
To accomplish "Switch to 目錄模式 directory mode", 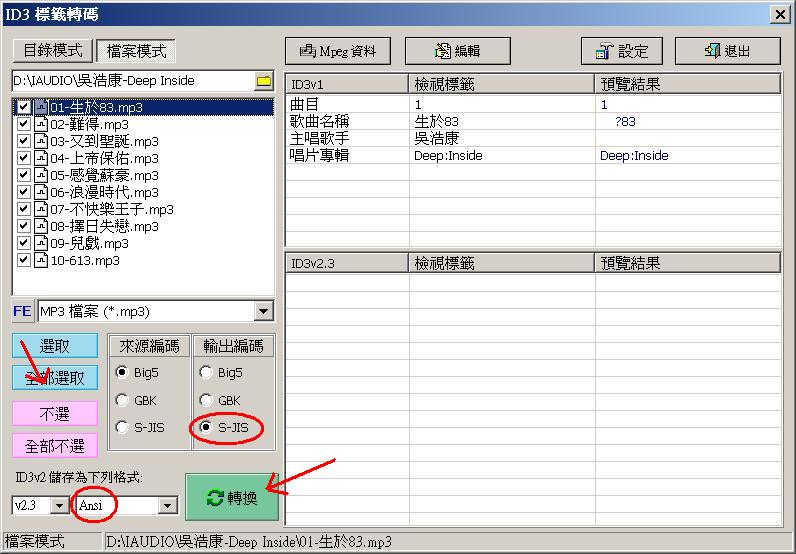I will [51, 51].
